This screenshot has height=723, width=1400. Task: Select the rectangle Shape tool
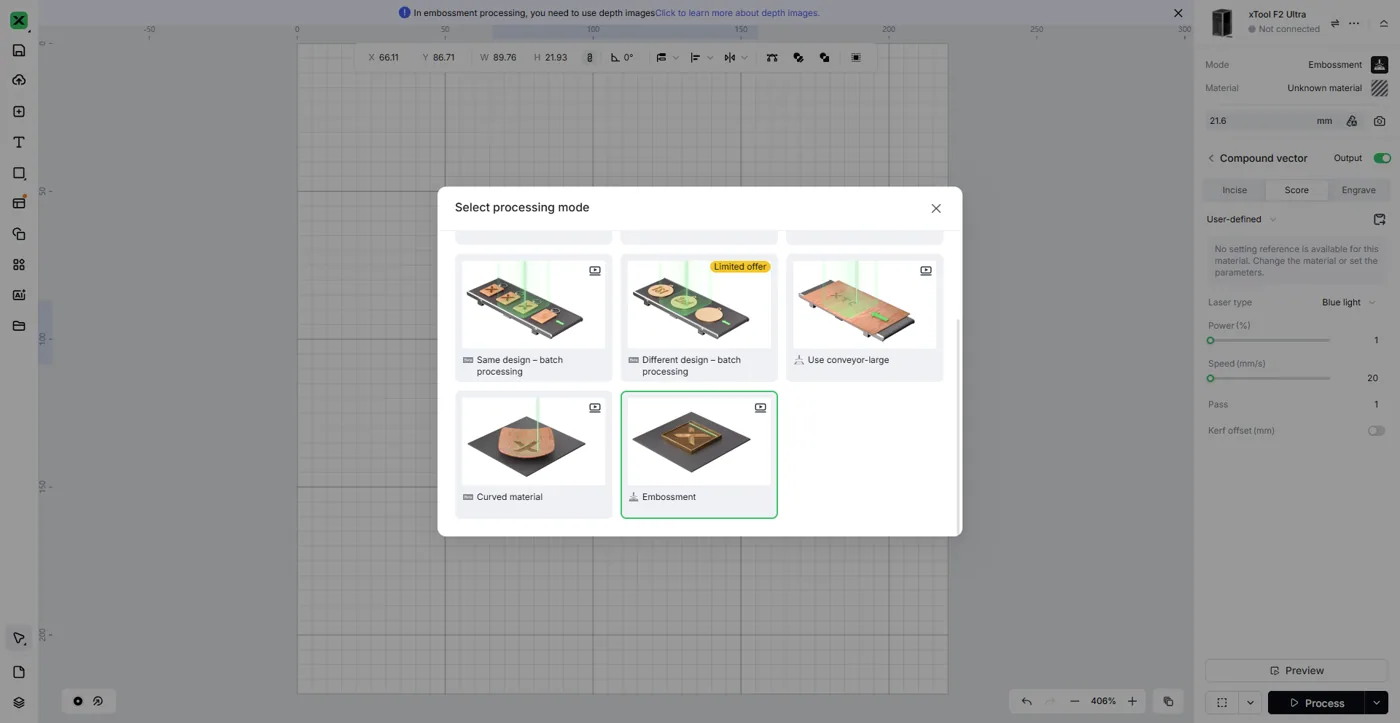pyautogui.click(x=18, y=173)
